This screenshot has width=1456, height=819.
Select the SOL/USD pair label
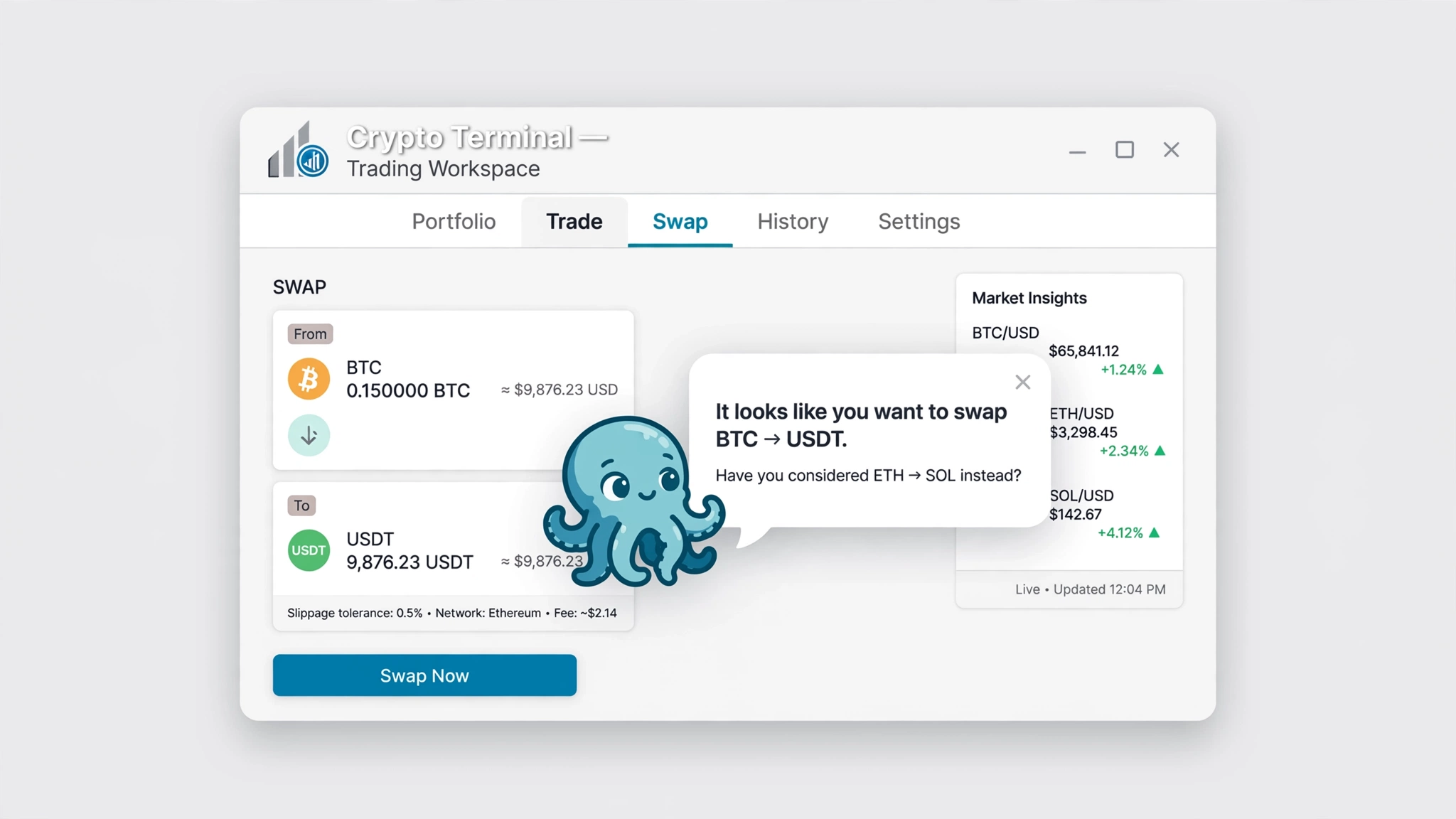(x=1081, y=496)
